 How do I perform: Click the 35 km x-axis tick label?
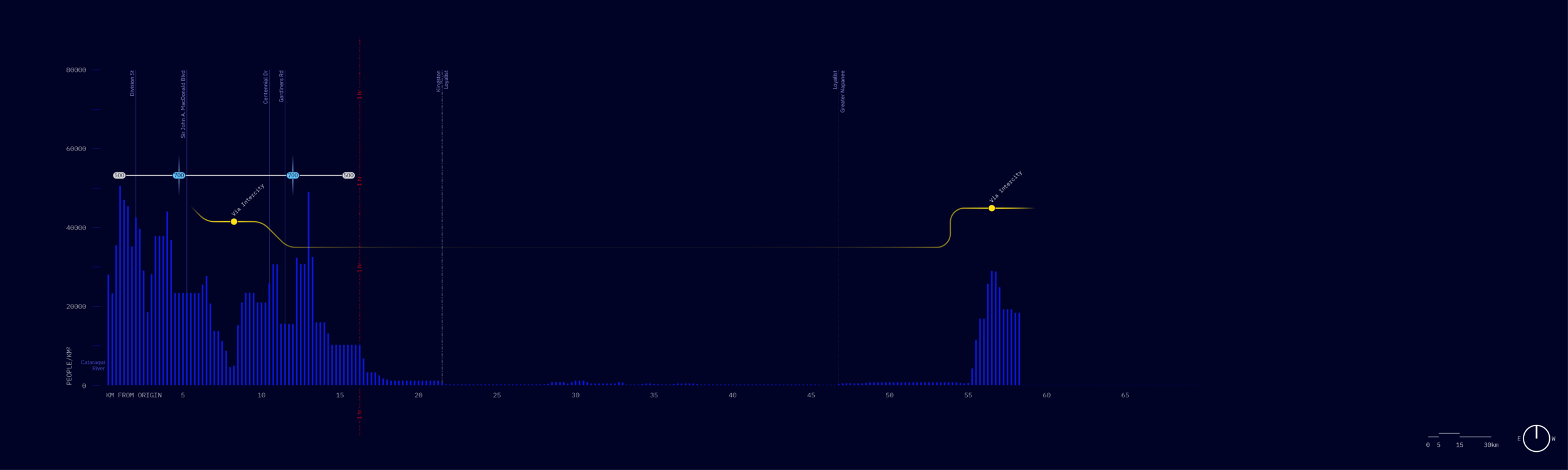pos(654,395)
